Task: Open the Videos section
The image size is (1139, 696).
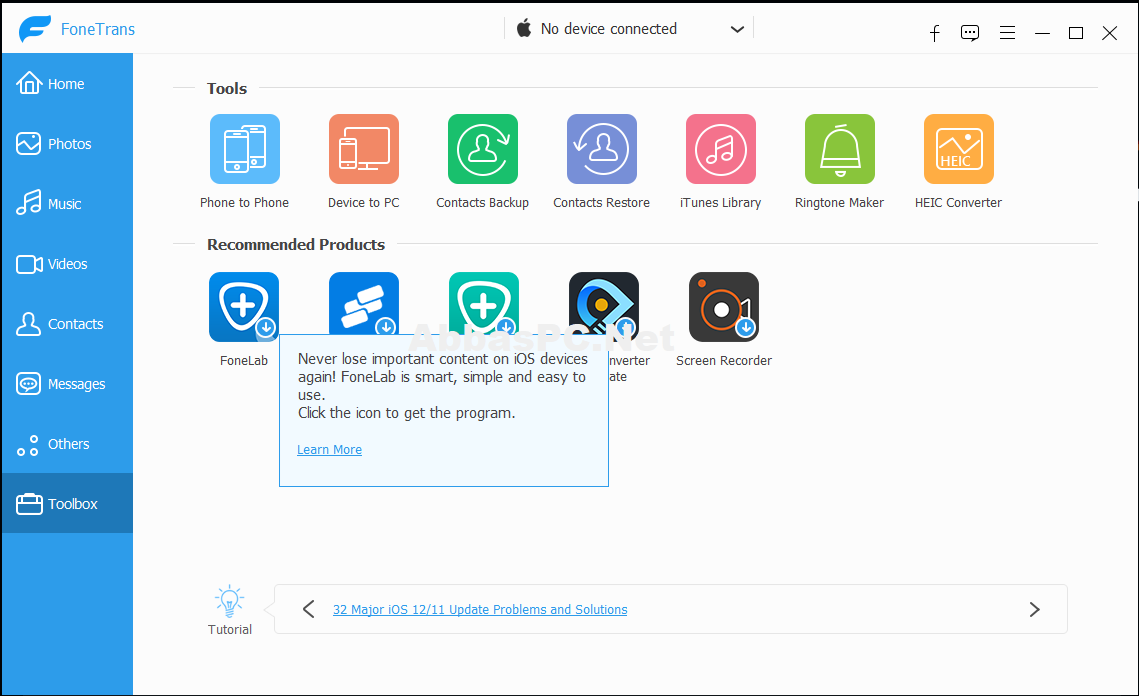Action: 67,264
